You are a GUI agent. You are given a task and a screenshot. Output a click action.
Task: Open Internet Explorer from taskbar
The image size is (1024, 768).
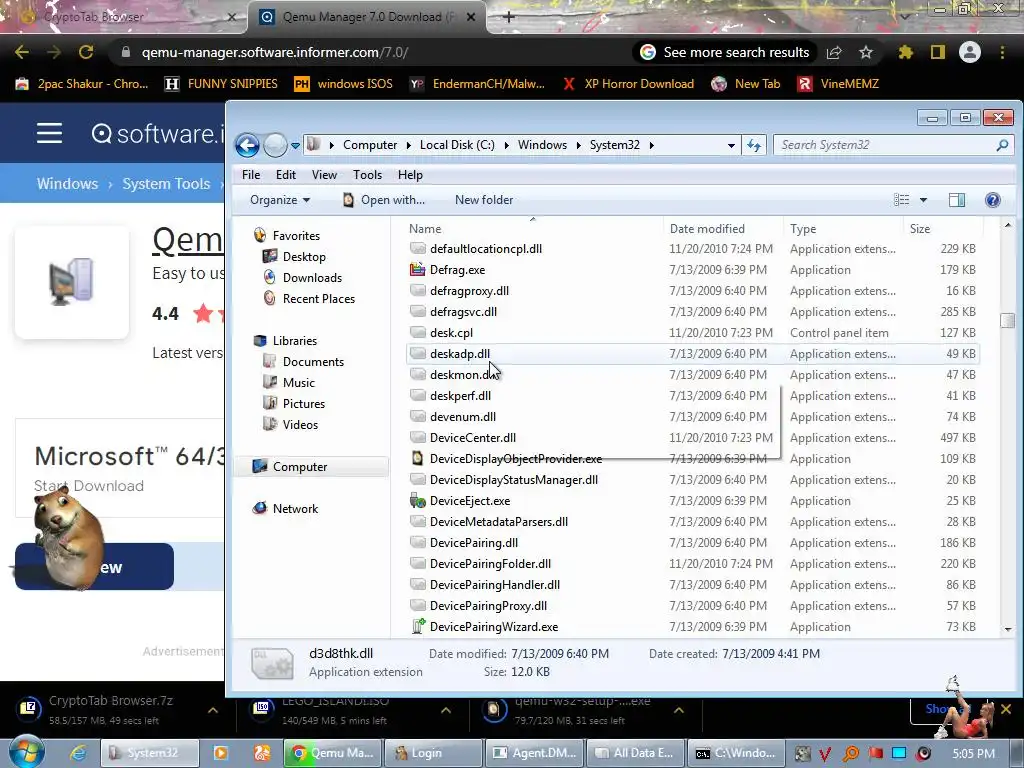click(x=78, y=753)
